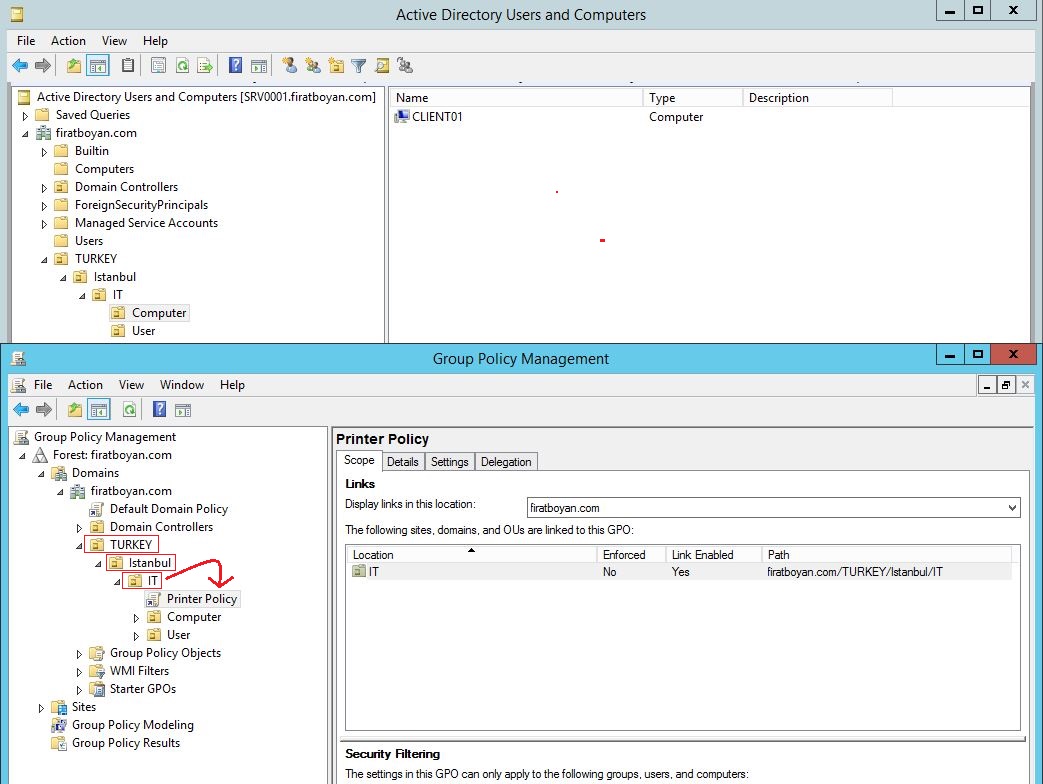This screenshot has height=784, width=1043.
Task: Open Properties icon in Active Directory toolbar
Action: click(158, 66)
